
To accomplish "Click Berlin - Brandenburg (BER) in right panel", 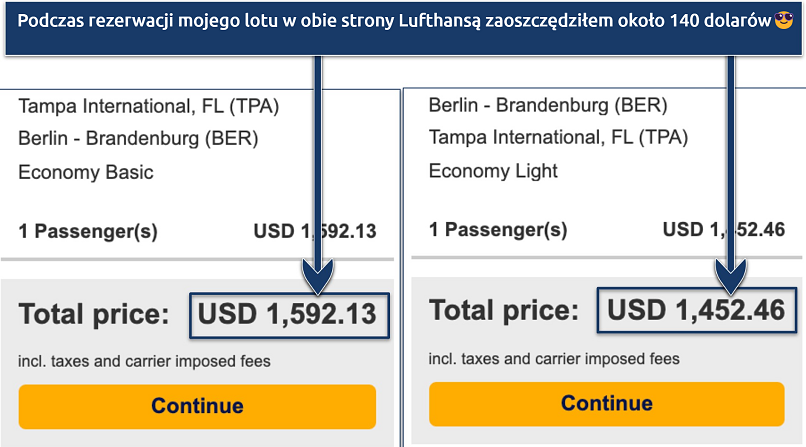I will [x=547, y=105].
